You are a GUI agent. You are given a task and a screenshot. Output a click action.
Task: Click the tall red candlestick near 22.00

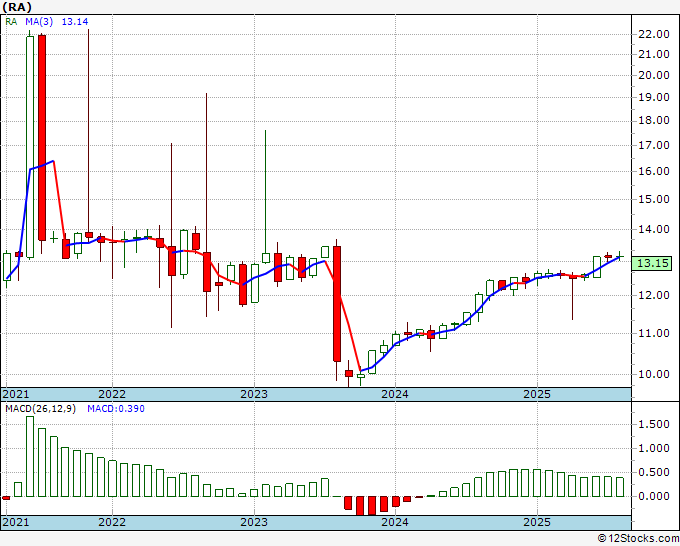42,138
